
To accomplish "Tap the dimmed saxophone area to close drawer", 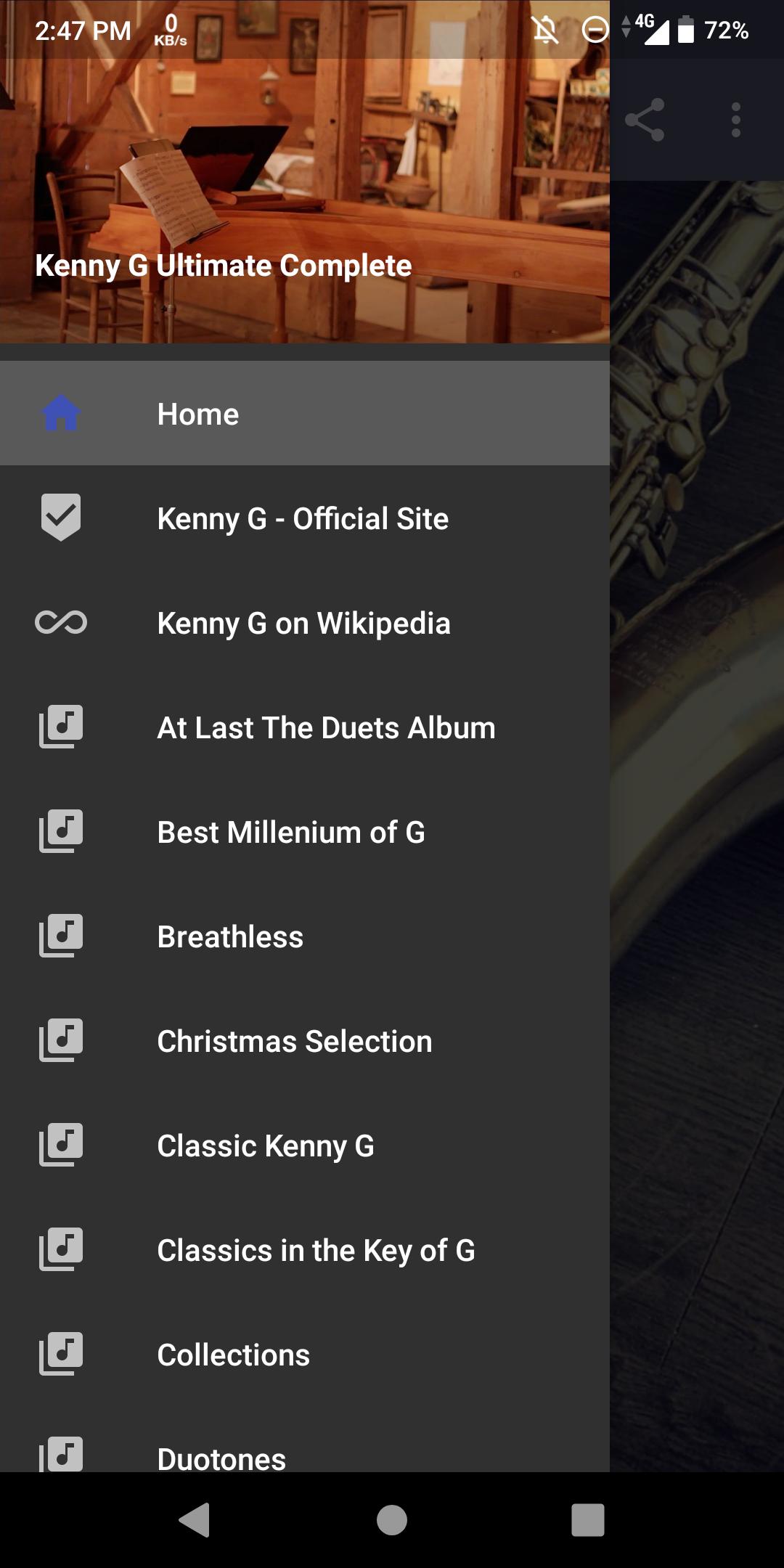I will [x=697, y=826].
